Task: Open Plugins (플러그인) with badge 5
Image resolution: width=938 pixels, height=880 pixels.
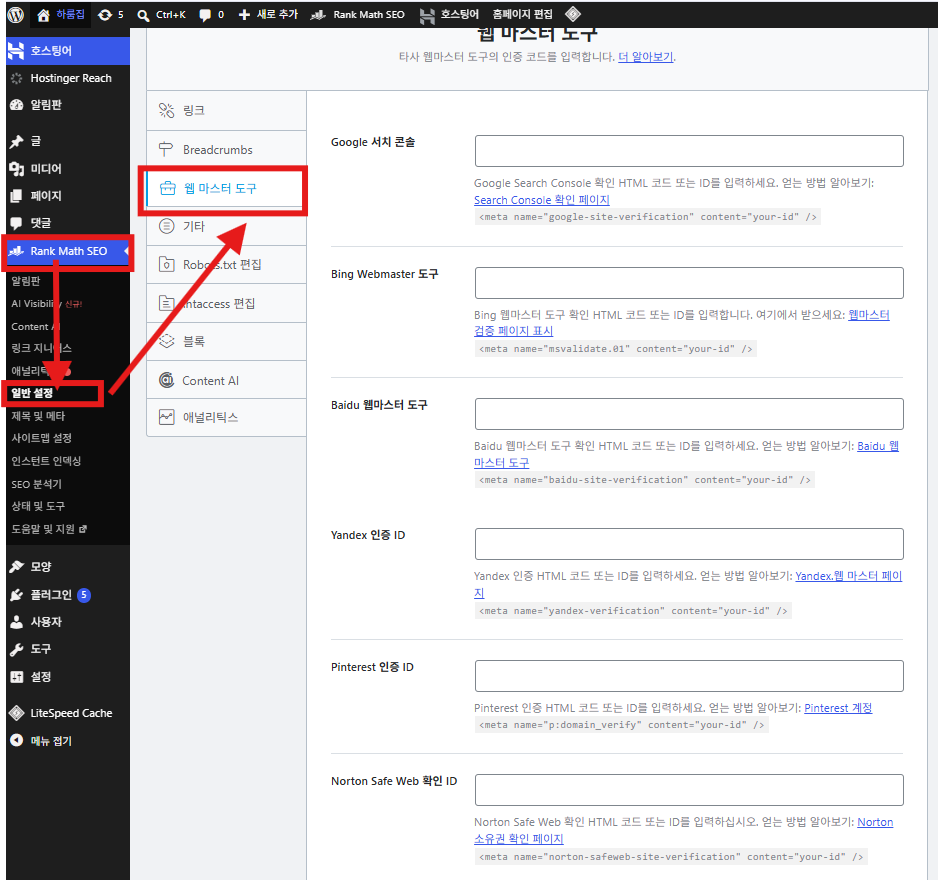Action: (x=68, y=595)
